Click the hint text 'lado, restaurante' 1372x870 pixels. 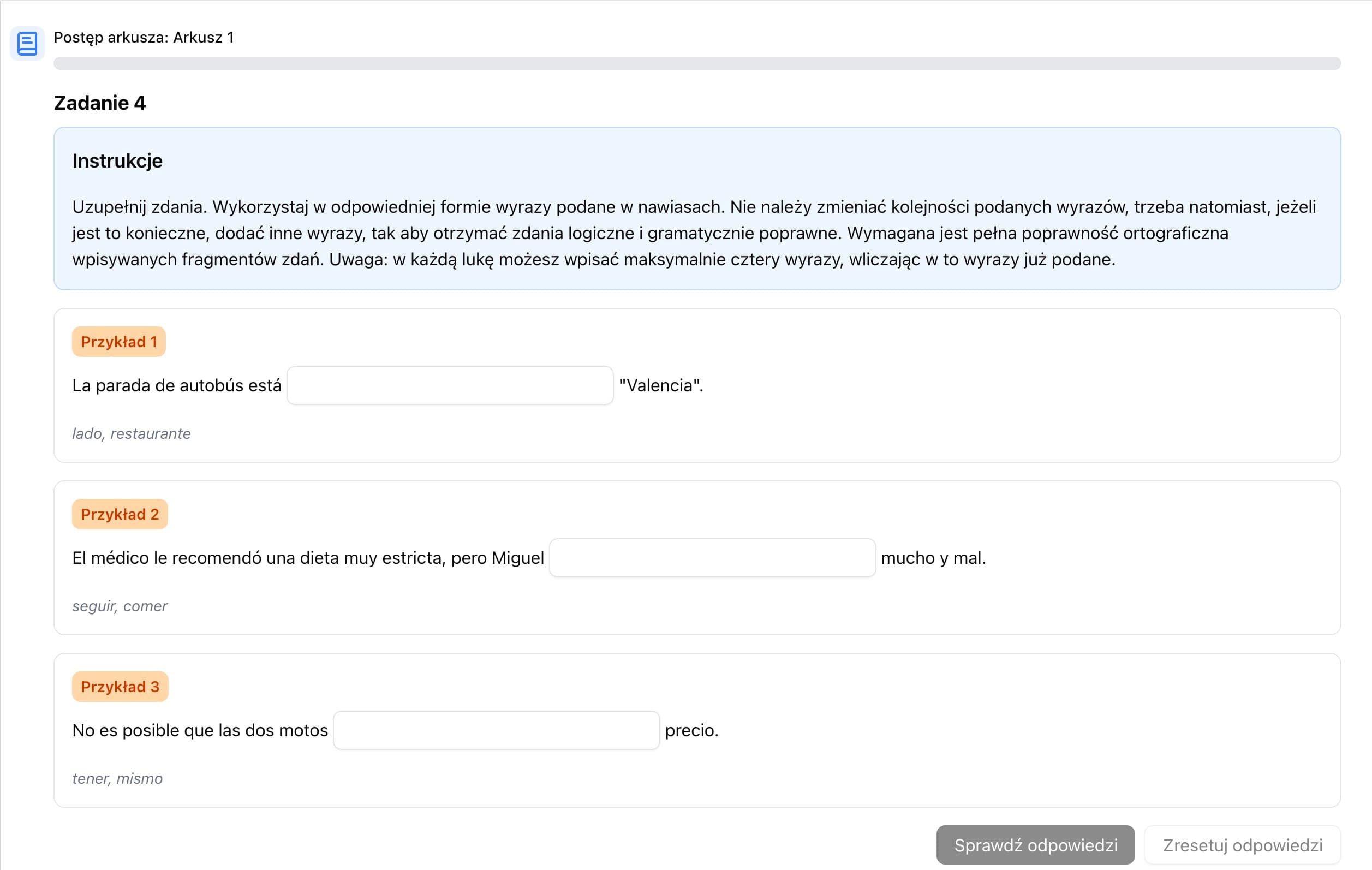pos(131,433)
